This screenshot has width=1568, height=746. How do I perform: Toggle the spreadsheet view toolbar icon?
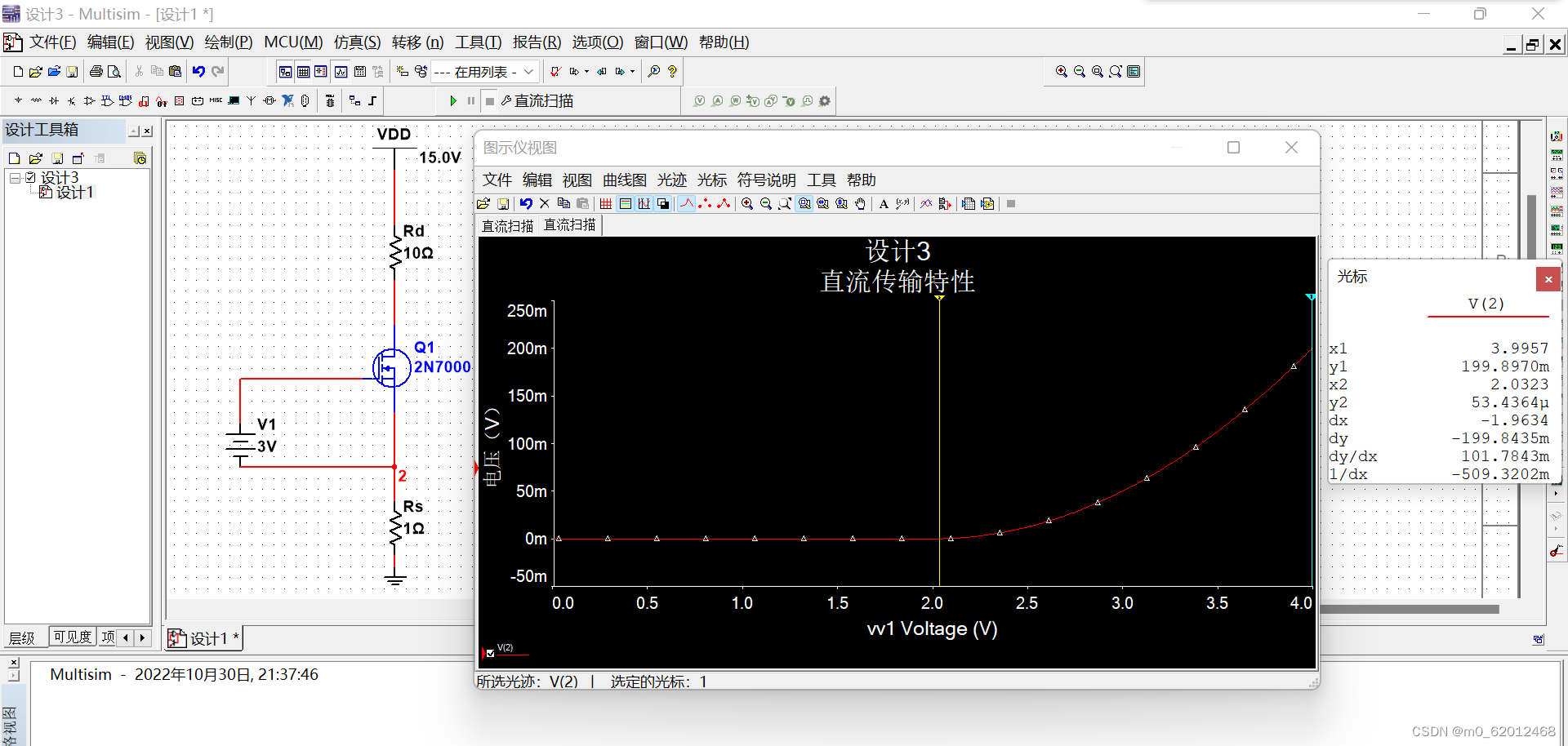303,72
